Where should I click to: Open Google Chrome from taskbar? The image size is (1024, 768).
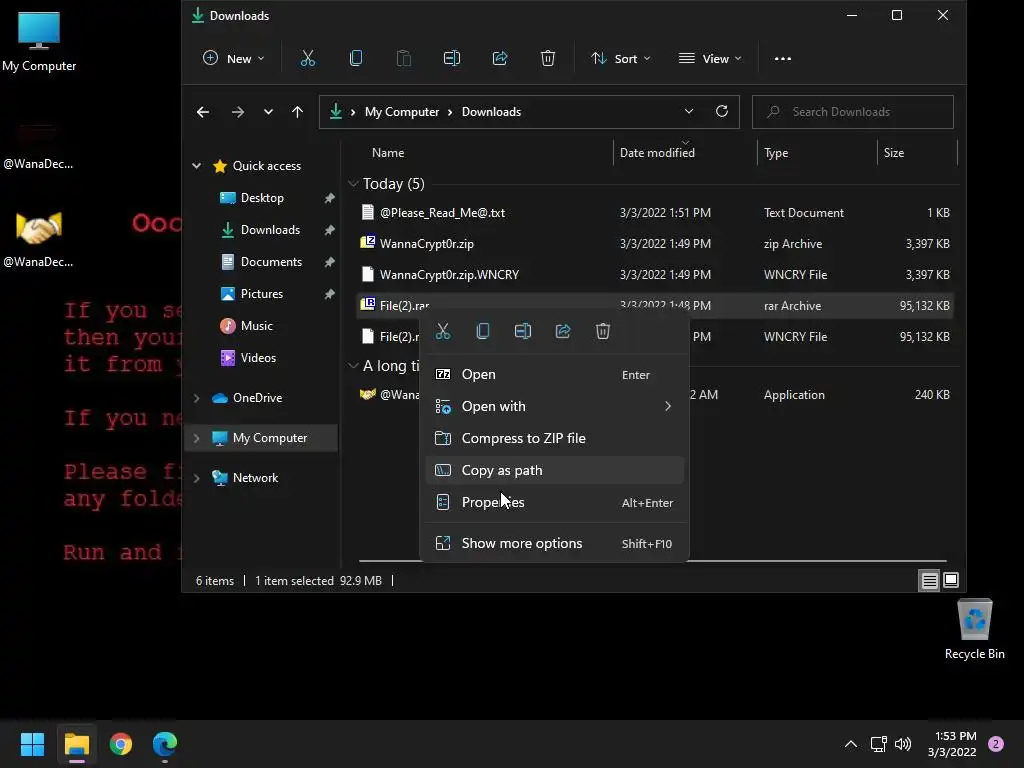click(121, 744)
